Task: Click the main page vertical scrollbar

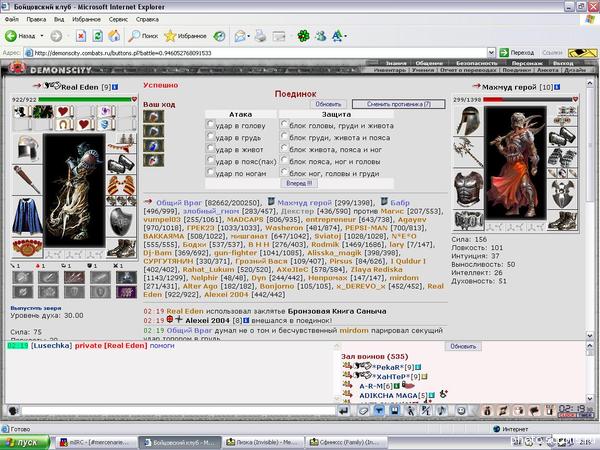Action: click(590, 207)
